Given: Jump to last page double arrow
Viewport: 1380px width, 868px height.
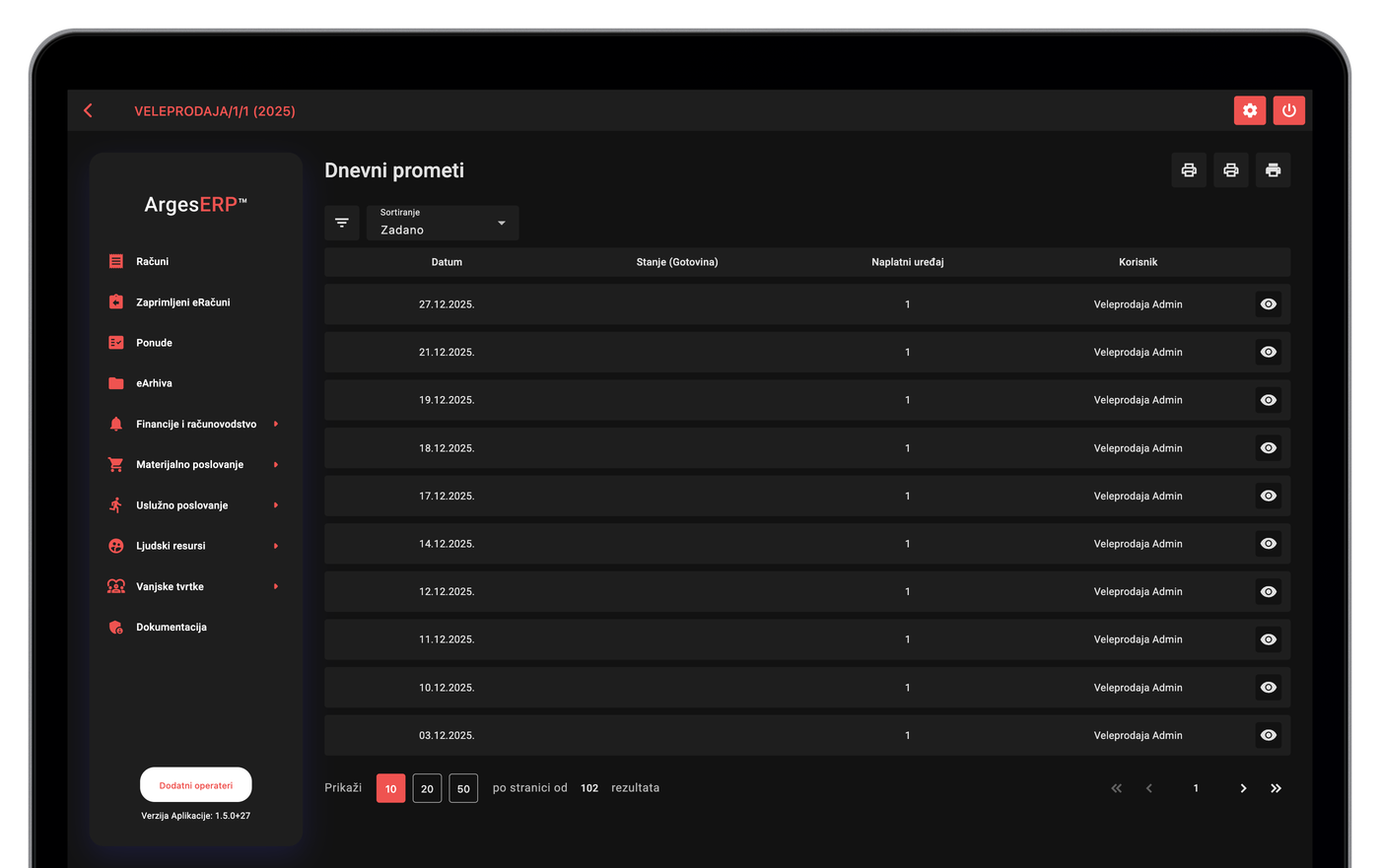Looking at the screenshot, I should [x=1276, y=788].
